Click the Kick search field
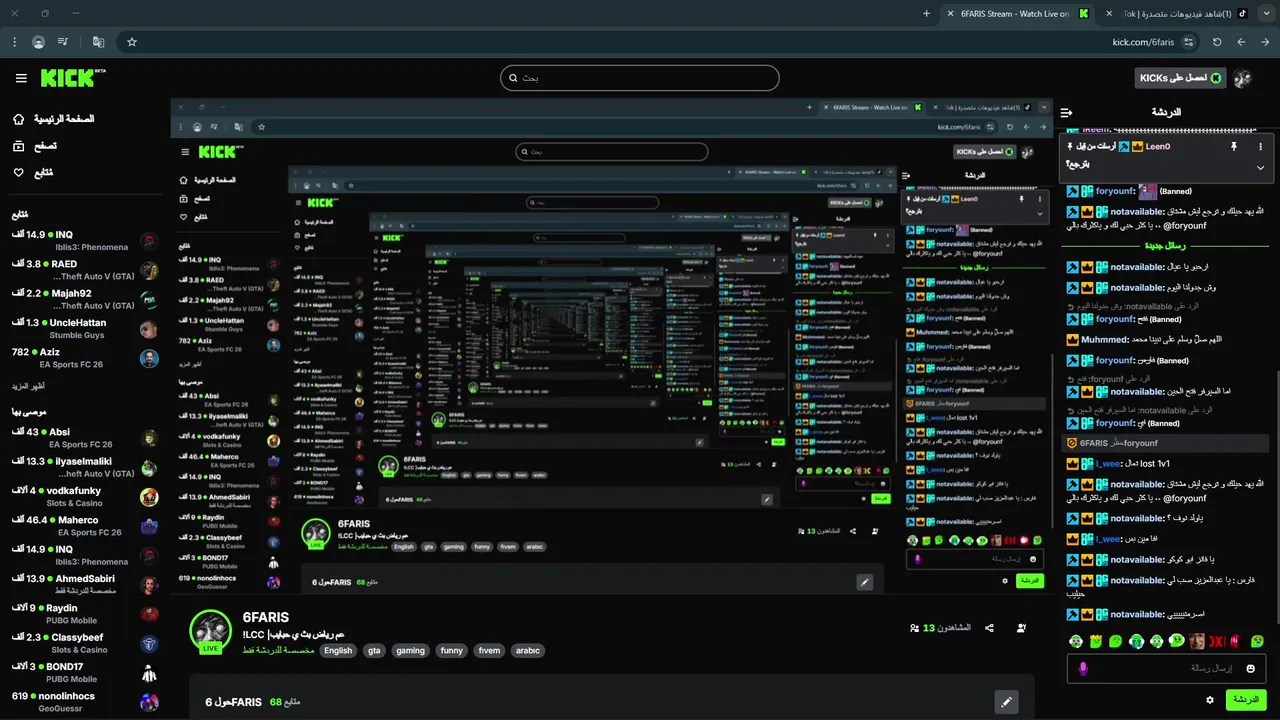 [x=640, y=78]
